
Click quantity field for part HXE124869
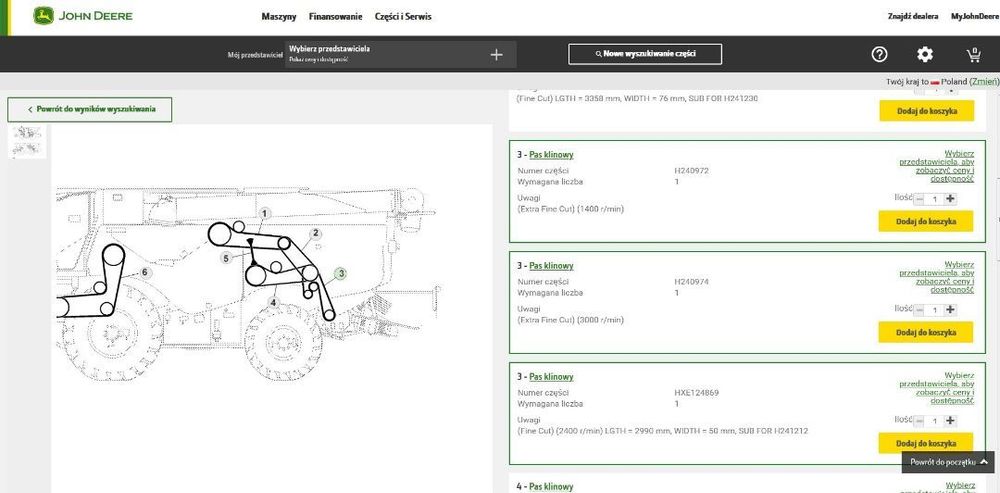[935, 421]
